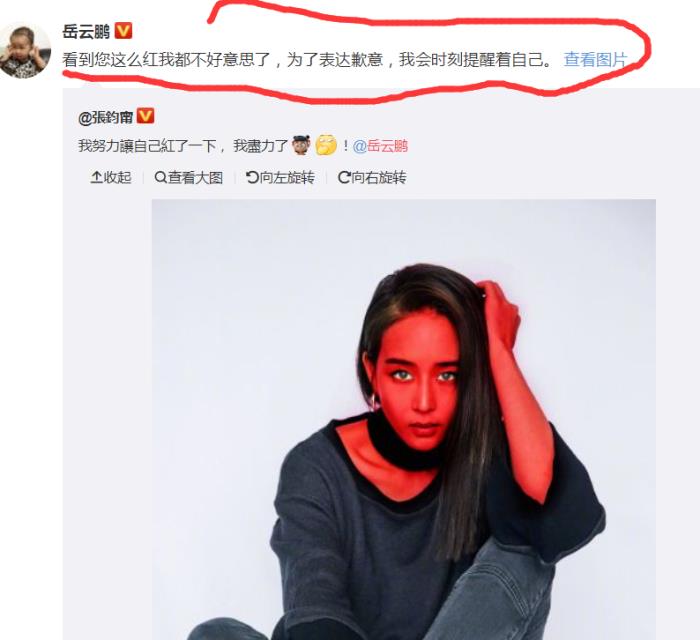The width and height of the screenshot is (700, 640).
Task: Rotate the image using 向右旋转 label
Action: click(x=379, y=178)
